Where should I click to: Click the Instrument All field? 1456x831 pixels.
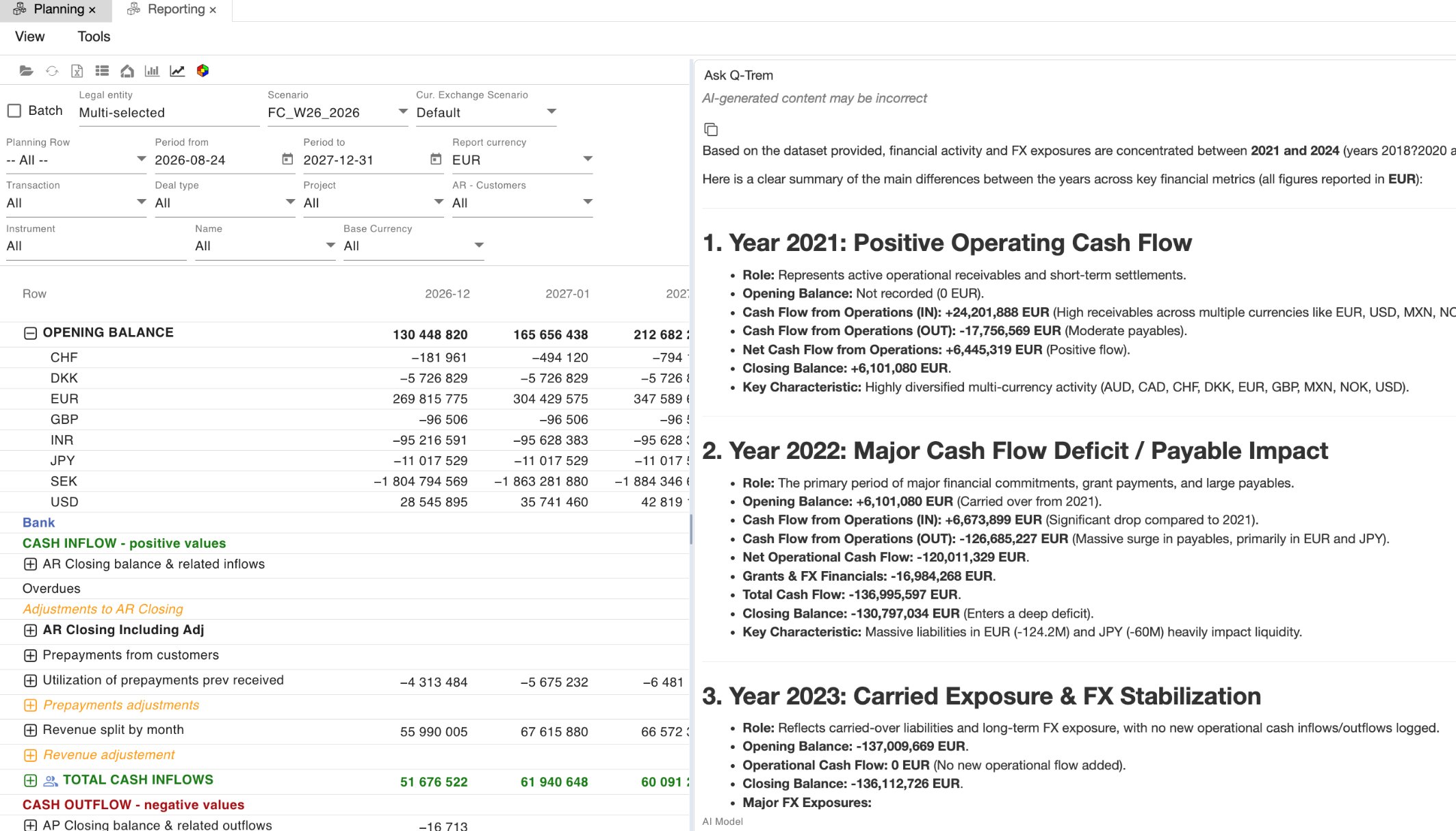point(96,246)
